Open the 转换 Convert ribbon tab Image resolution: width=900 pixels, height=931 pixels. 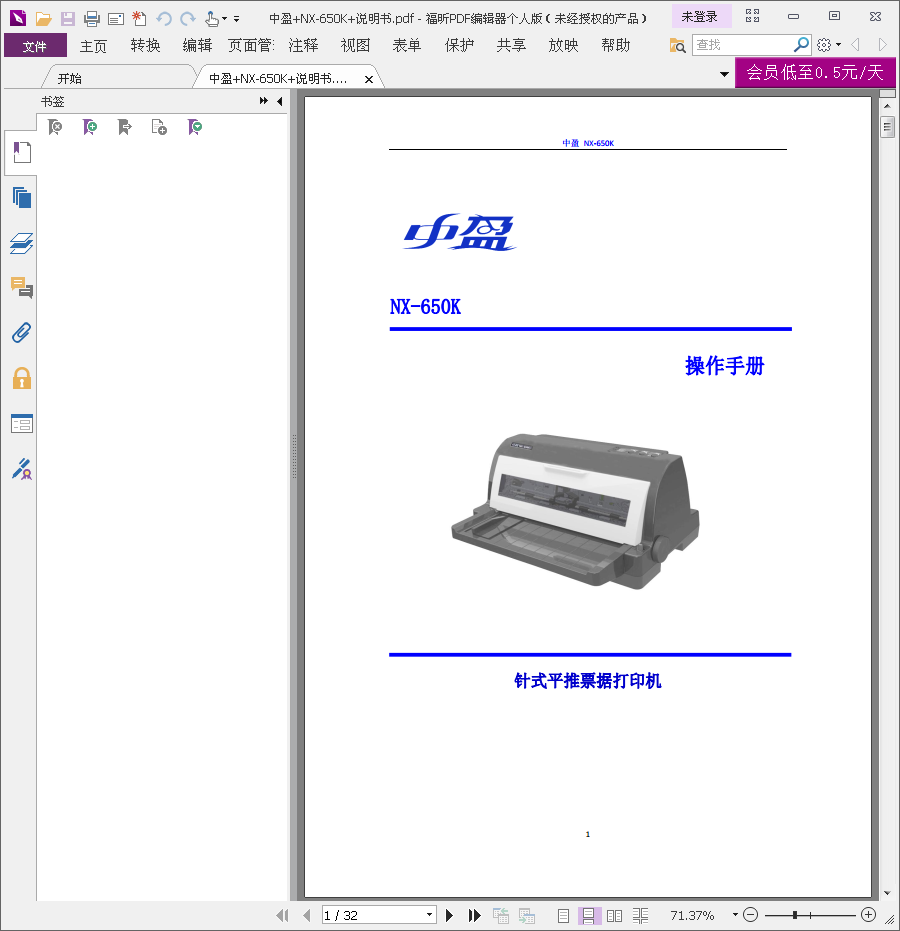coord(145,46)
